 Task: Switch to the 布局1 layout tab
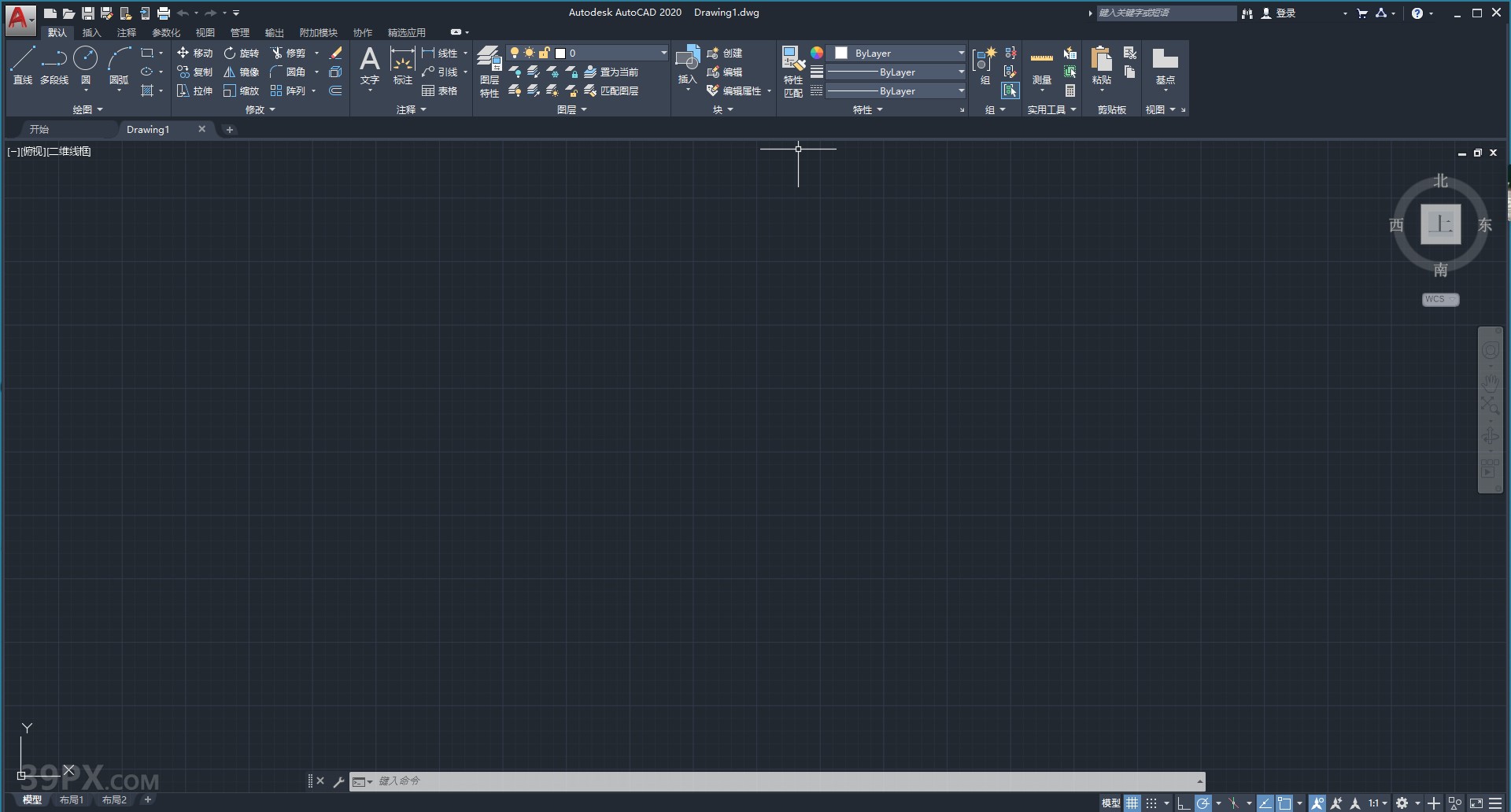[72, 799]
